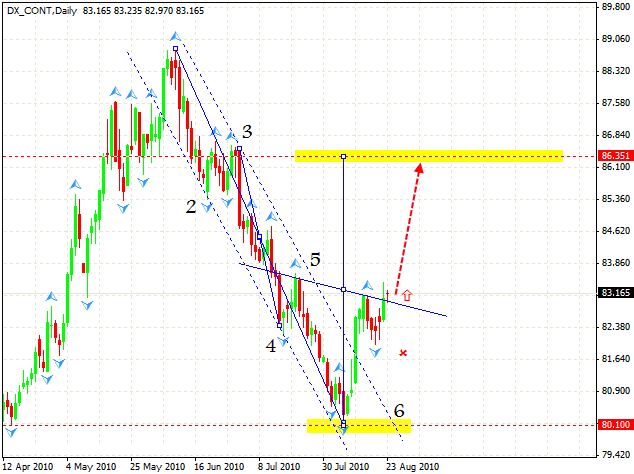Click the upper yellow target zone rectangle
The width and height of the screenshot is (634, 474).
(x=429, y=156)
